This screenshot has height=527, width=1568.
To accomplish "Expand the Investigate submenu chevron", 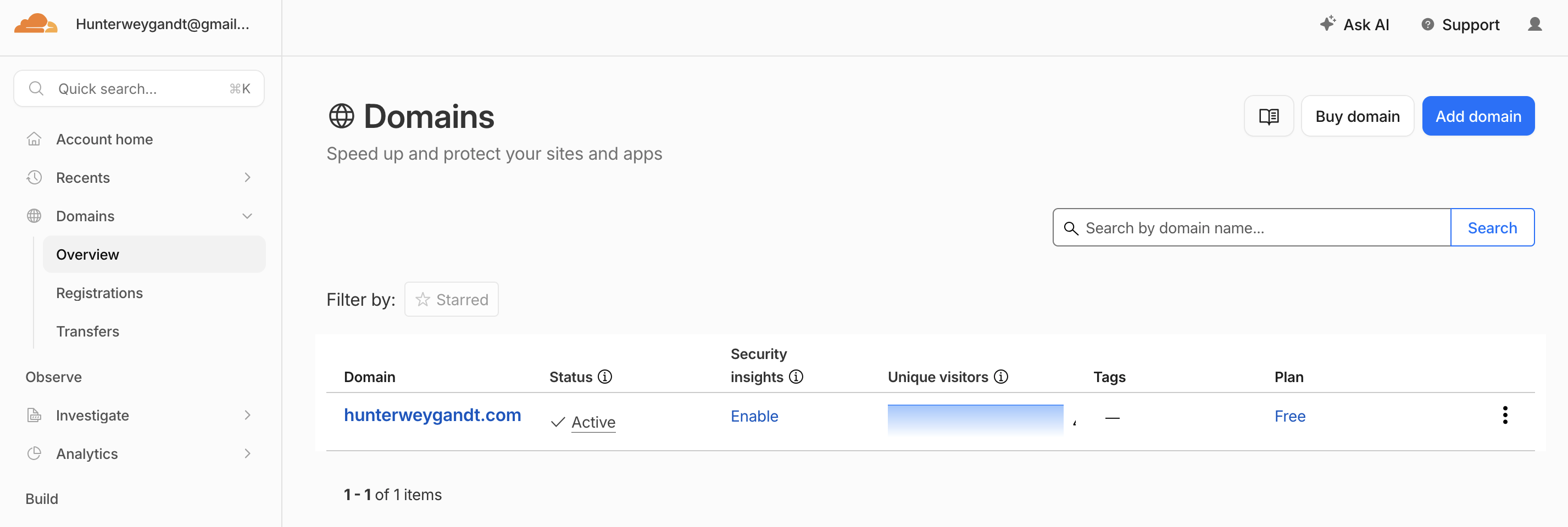I will click(x=247, y=415).
